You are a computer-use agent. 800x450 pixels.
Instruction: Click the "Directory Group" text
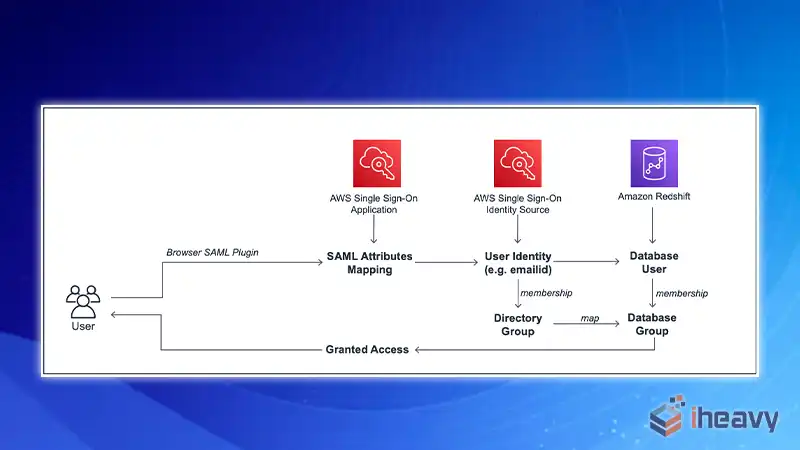point(518,324)
